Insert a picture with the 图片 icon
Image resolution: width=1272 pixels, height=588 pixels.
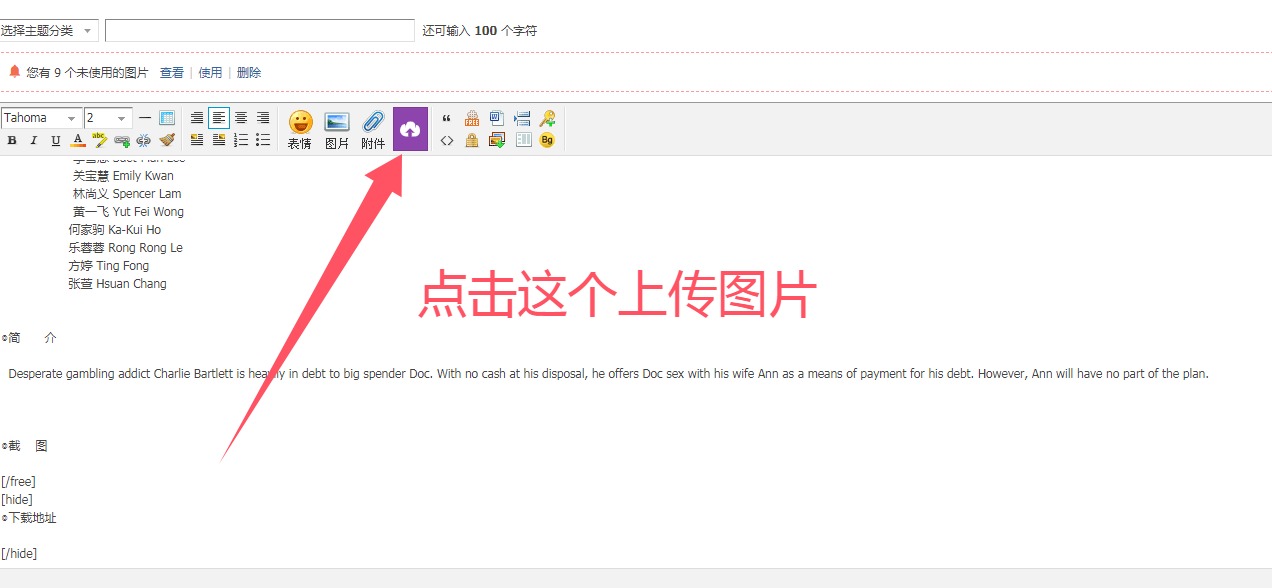[337, 129]
